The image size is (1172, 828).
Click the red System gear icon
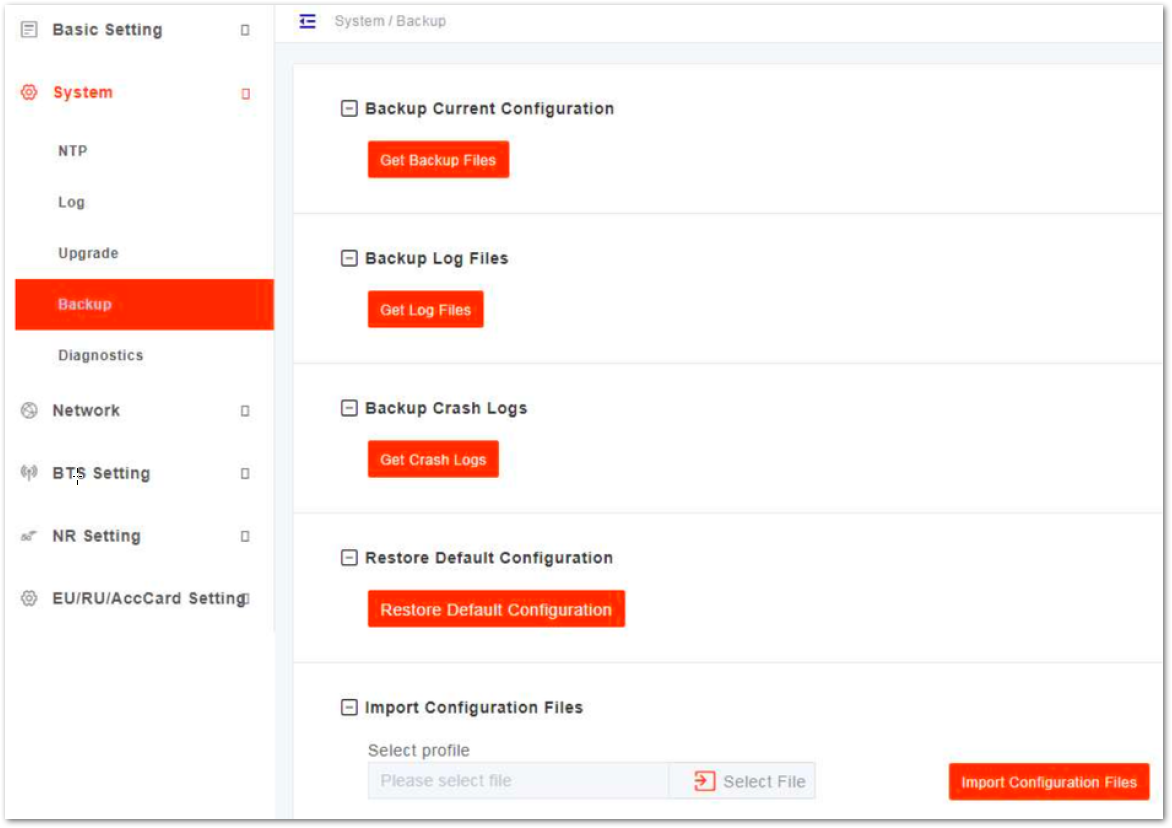29,92
